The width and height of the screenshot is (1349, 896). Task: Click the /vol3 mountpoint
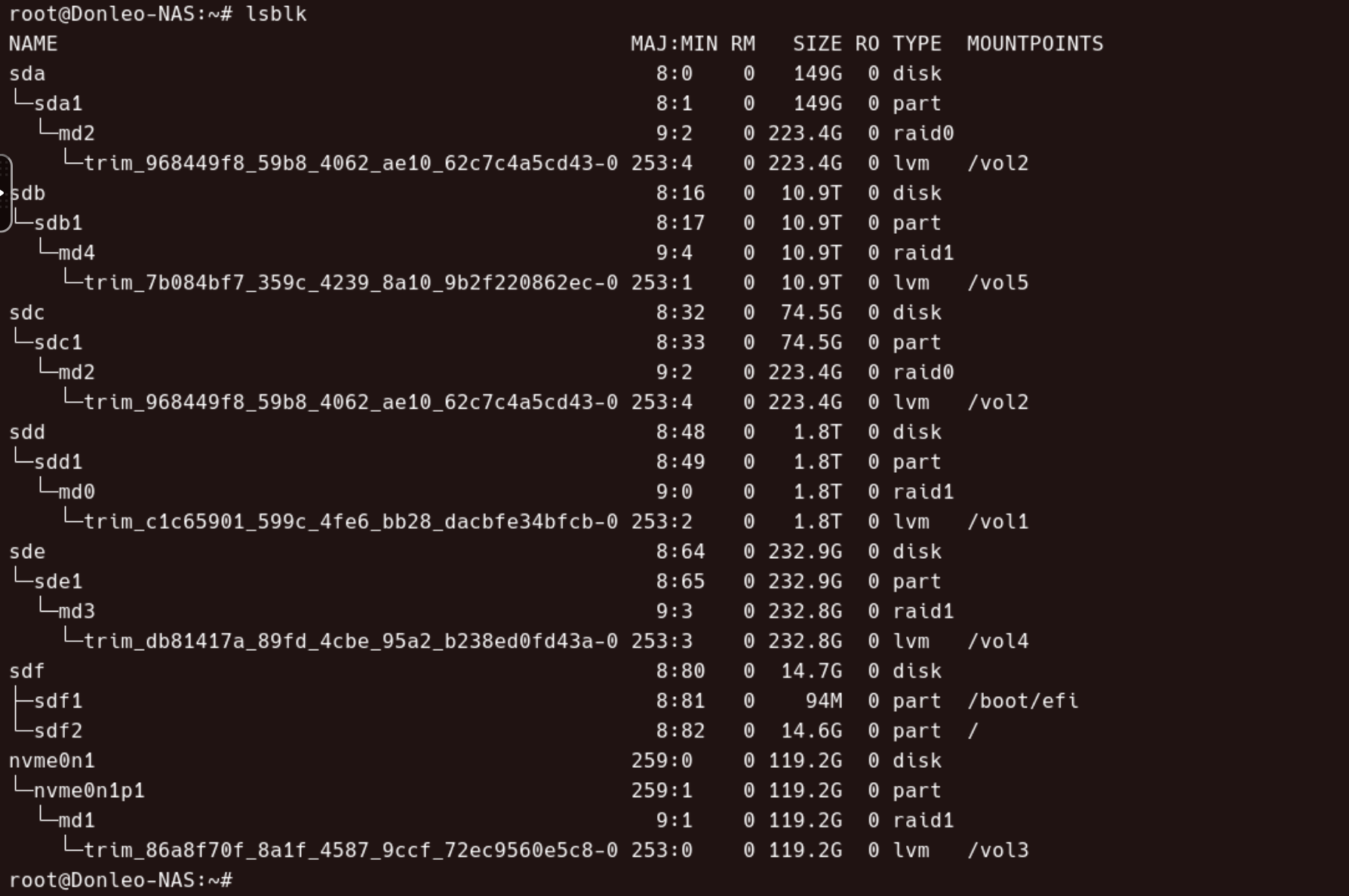pyautogui.click(x=997, y=851)
